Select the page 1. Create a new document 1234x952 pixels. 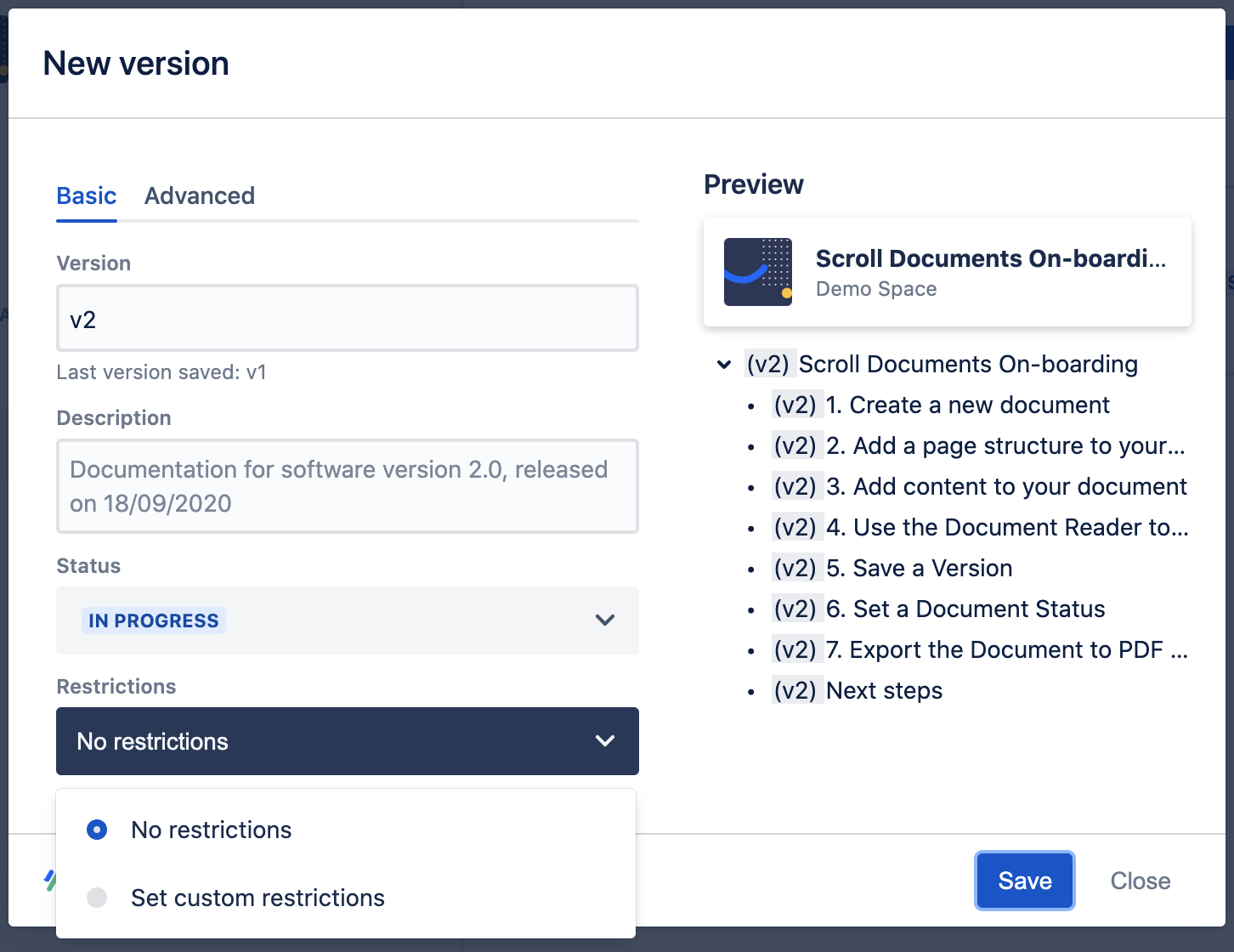point(968,405)
